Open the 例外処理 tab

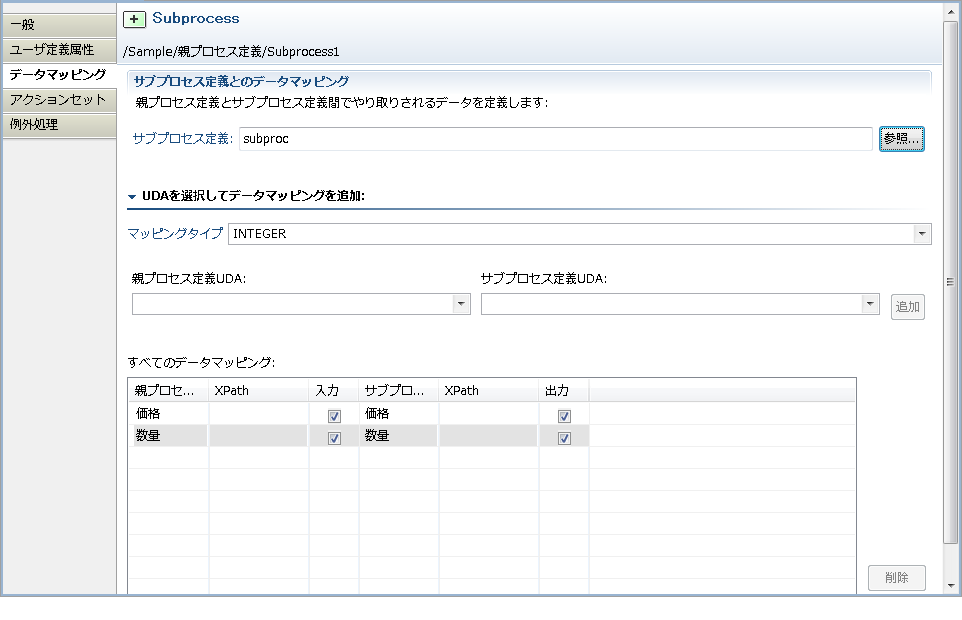pos(59,124)
